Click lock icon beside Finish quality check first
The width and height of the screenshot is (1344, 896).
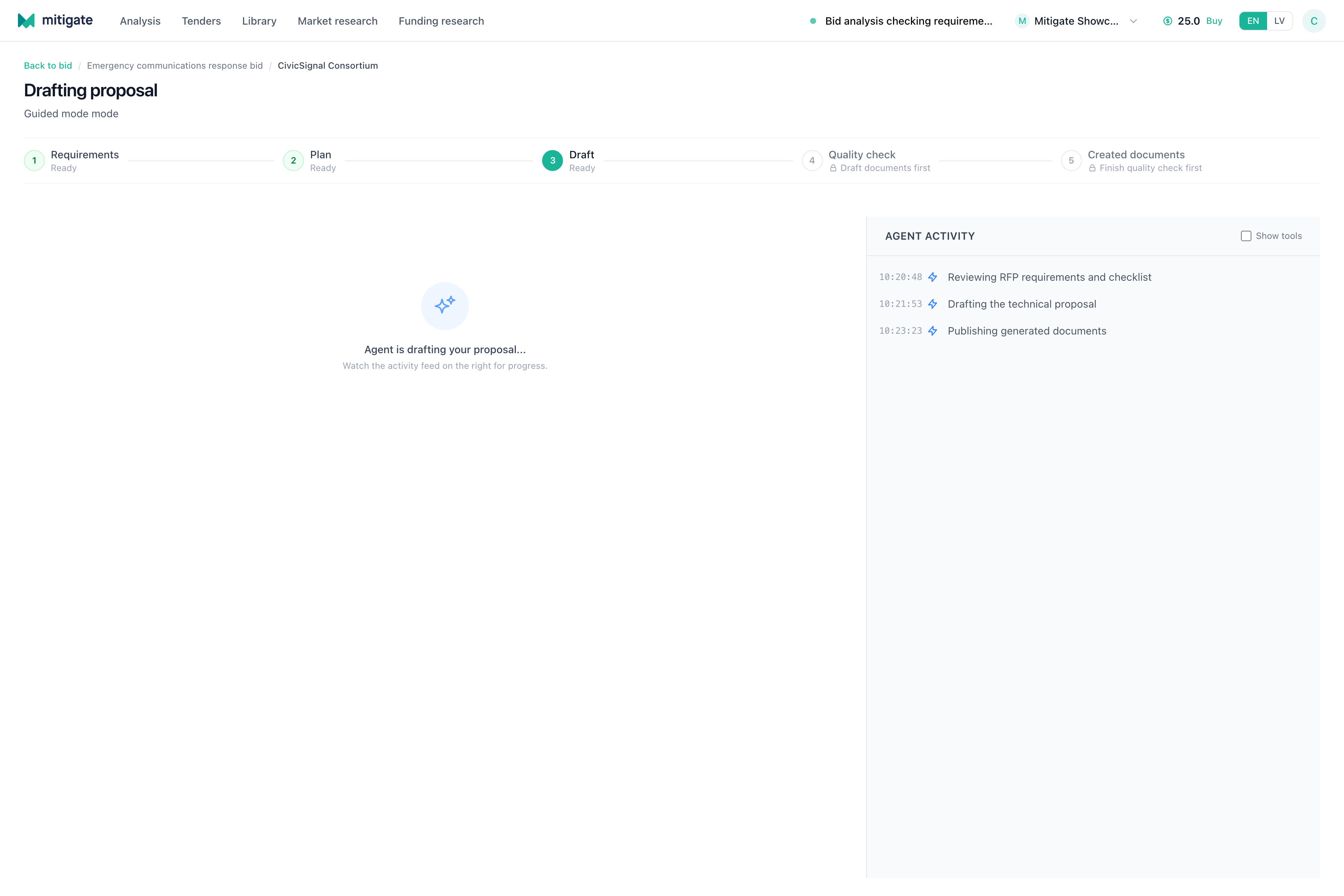(x=1092, y=168)
